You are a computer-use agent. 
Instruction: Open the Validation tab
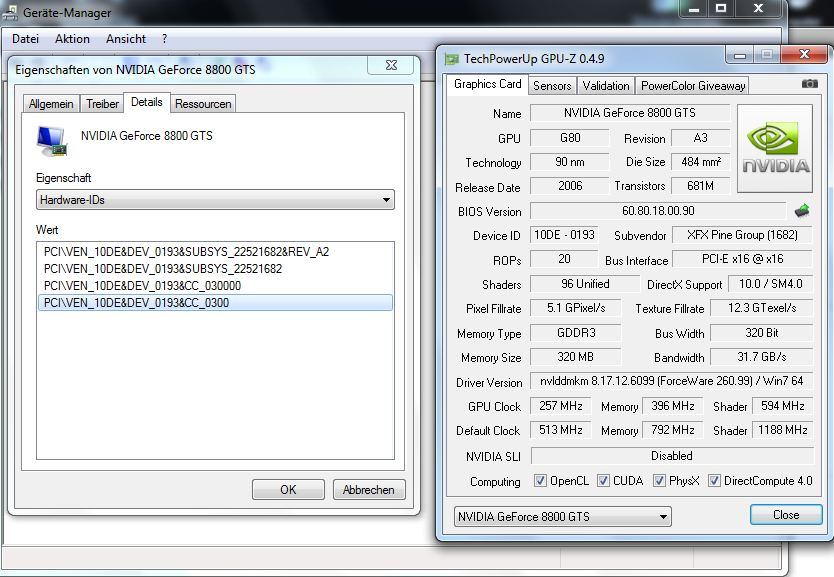coord(606,86)
